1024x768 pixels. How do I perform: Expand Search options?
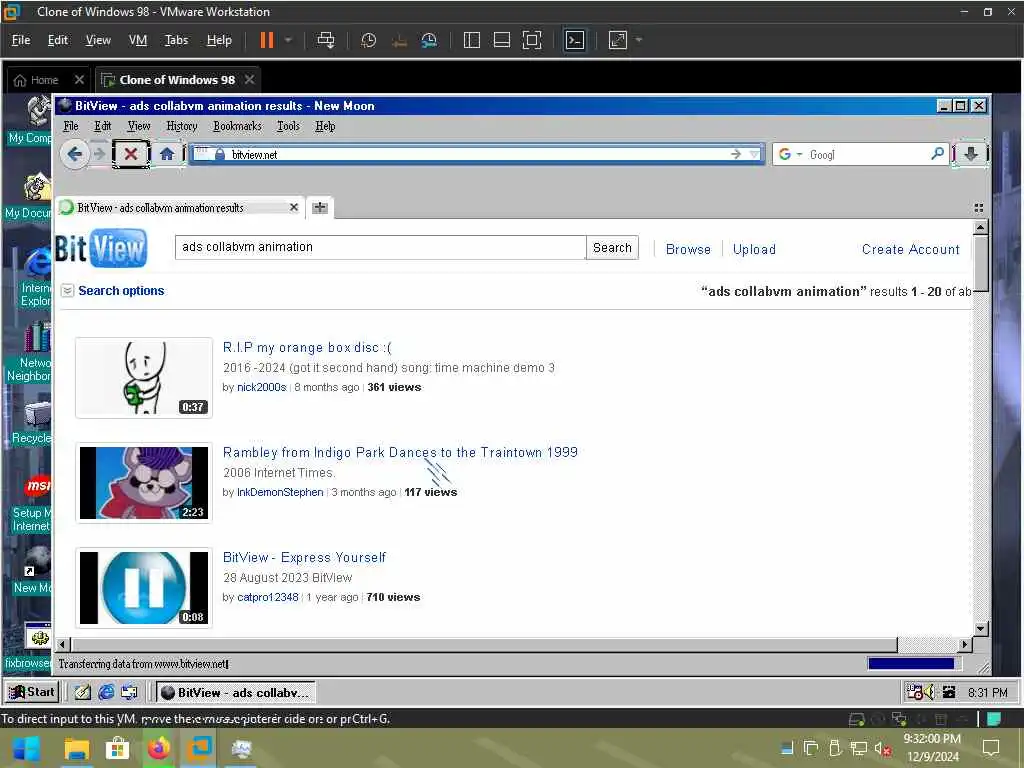click(121, 291)
